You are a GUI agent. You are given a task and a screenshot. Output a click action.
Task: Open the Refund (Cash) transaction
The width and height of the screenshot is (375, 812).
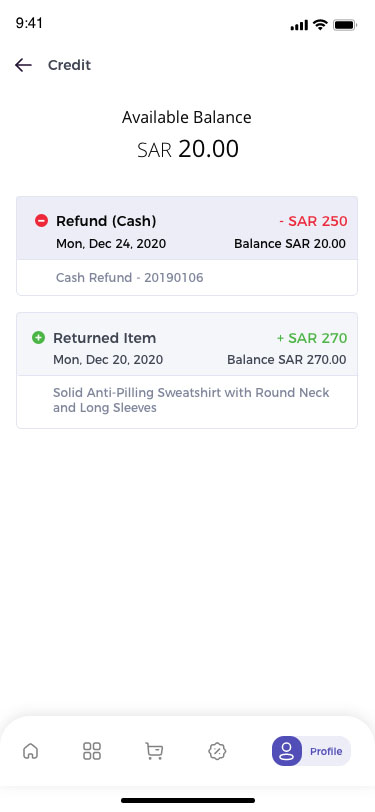coord(187,246)
